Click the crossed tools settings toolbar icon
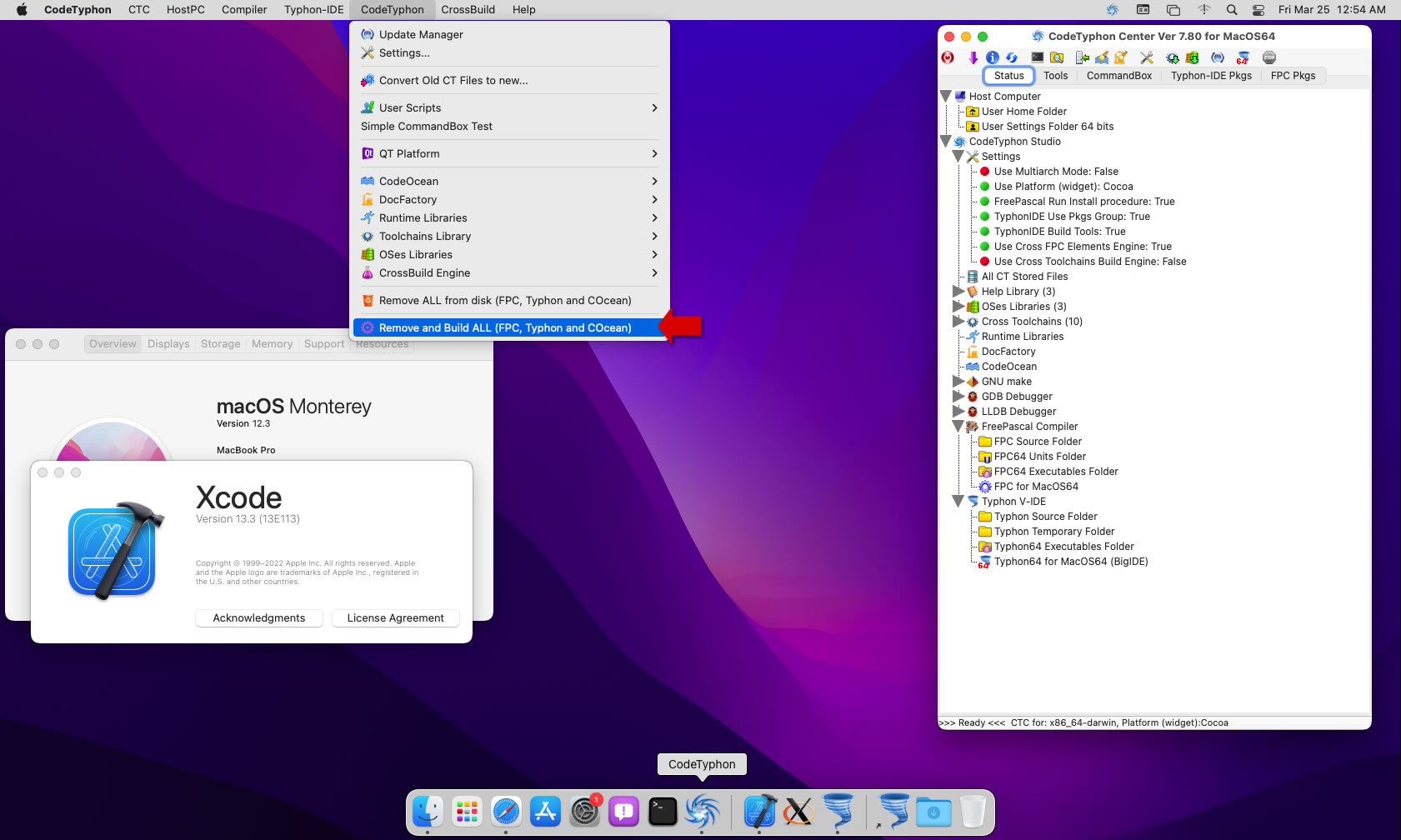This screenshot has height=840, width=1401. (1147, 57)
